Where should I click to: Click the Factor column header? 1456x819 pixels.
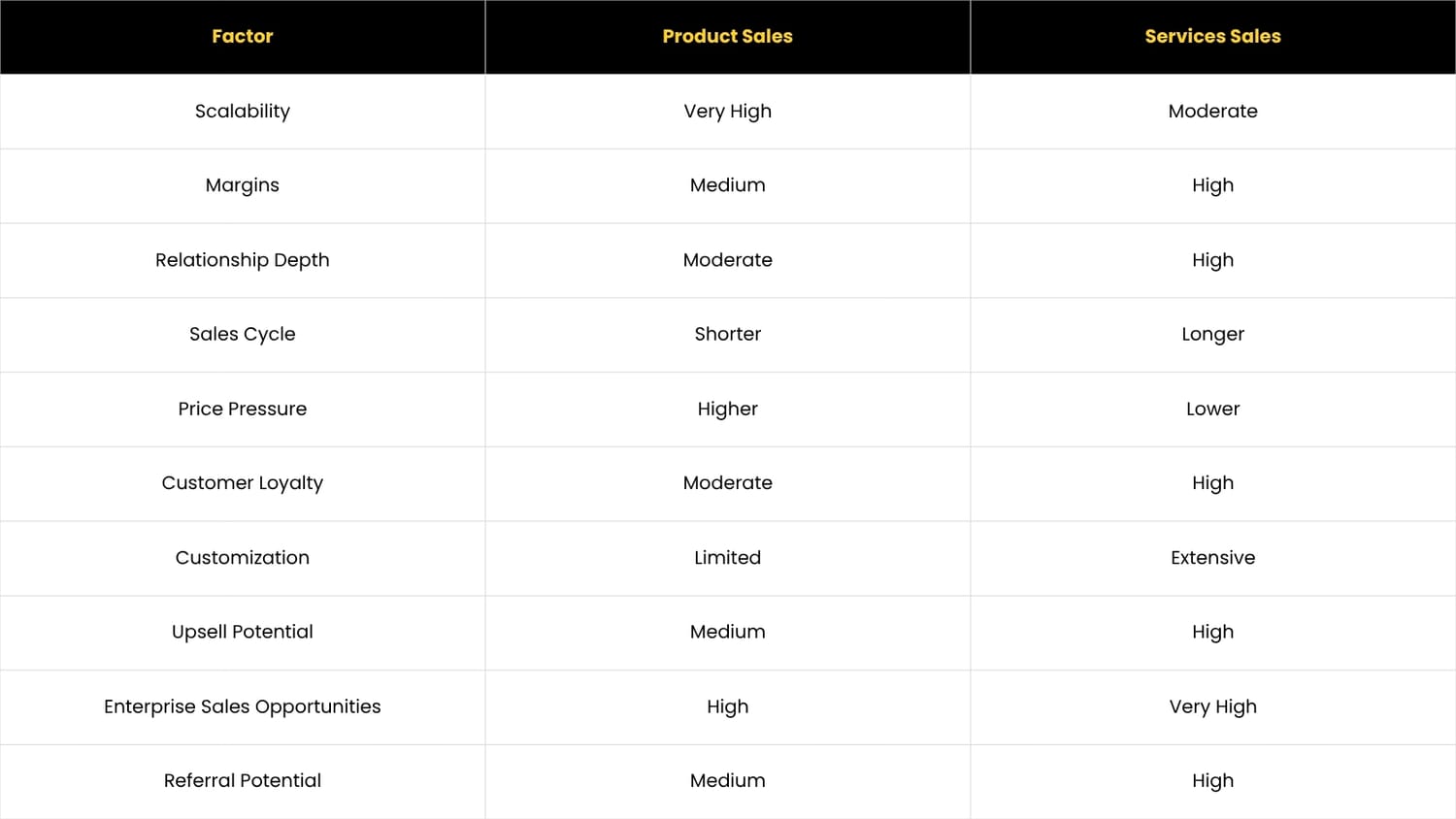(x=243, y=37)
